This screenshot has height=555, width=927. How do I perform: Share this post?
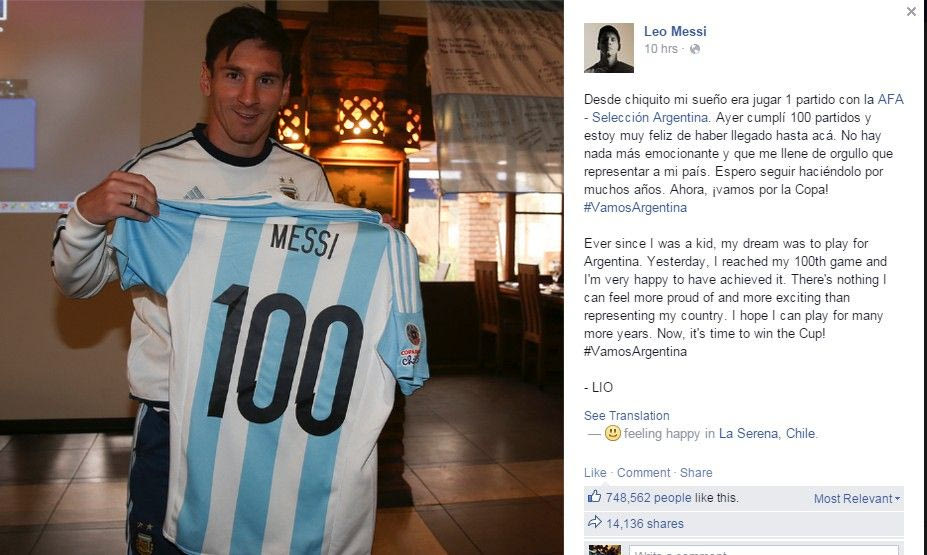[696, 472]
